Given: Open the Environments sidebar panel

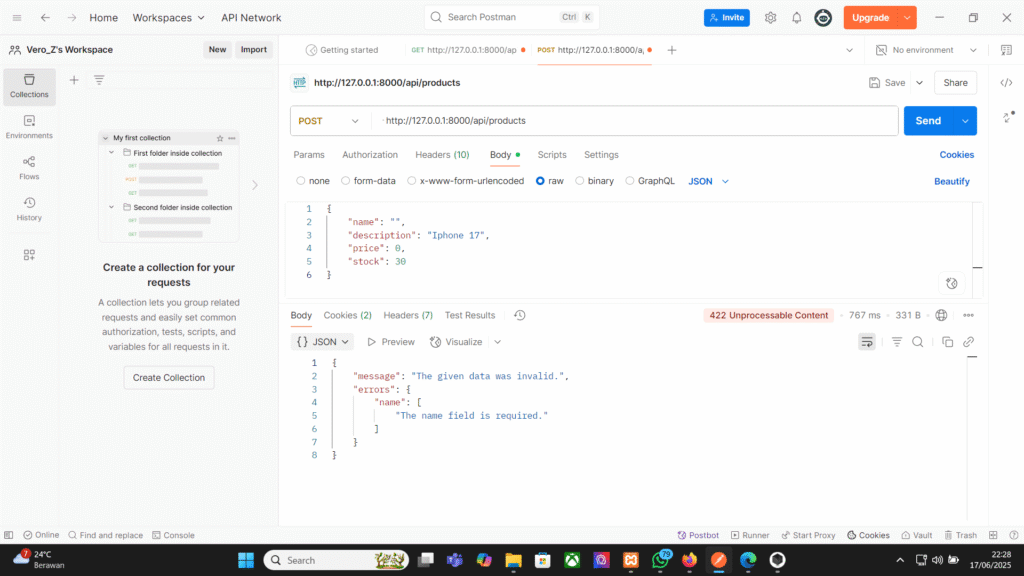Looking at the screenshot, I should (x=29, y=127).
